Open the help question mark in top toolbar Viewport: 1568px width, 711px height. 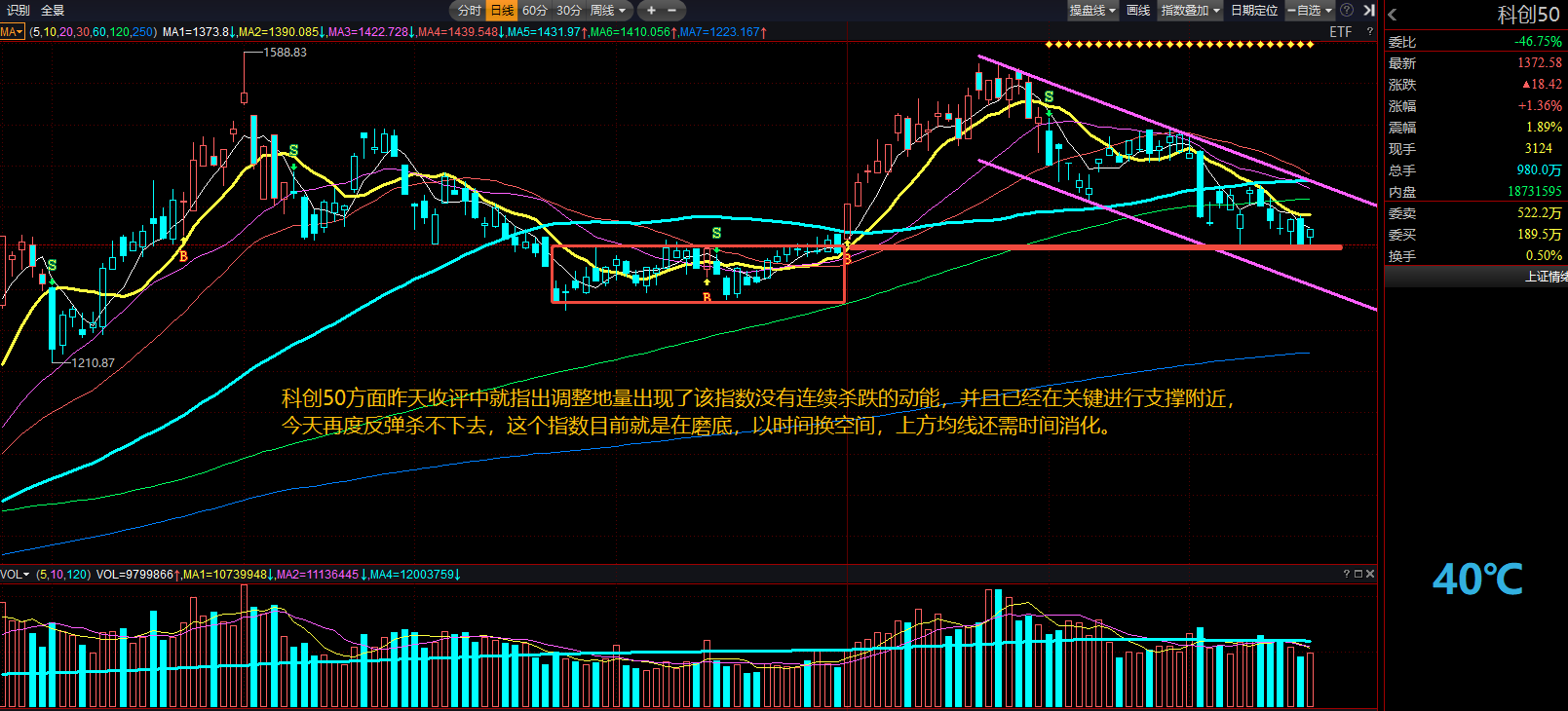(x=1347, y=10)
